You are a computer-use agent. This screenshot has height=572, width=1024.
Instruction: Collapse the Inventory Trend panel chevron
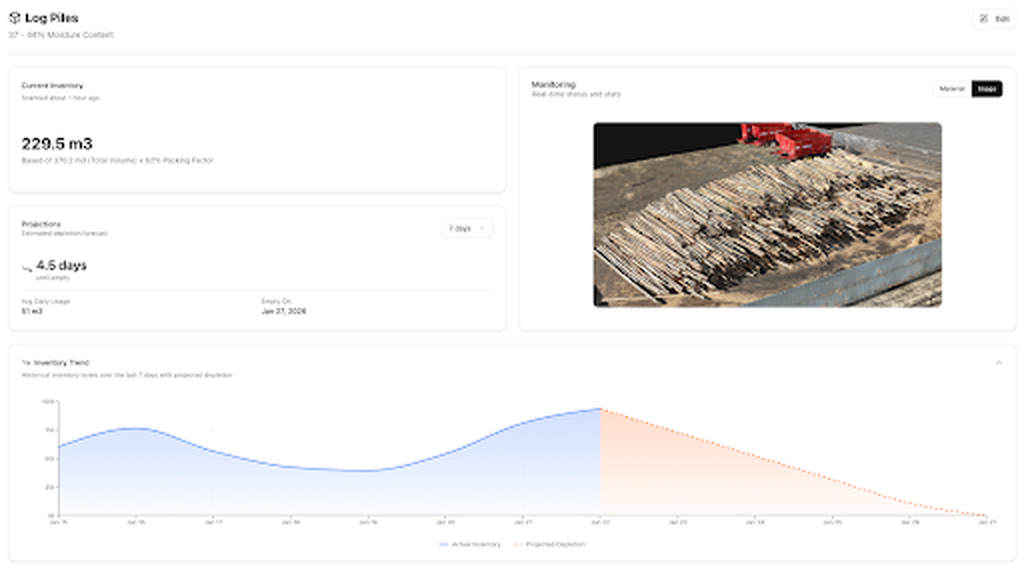(998, 362)
